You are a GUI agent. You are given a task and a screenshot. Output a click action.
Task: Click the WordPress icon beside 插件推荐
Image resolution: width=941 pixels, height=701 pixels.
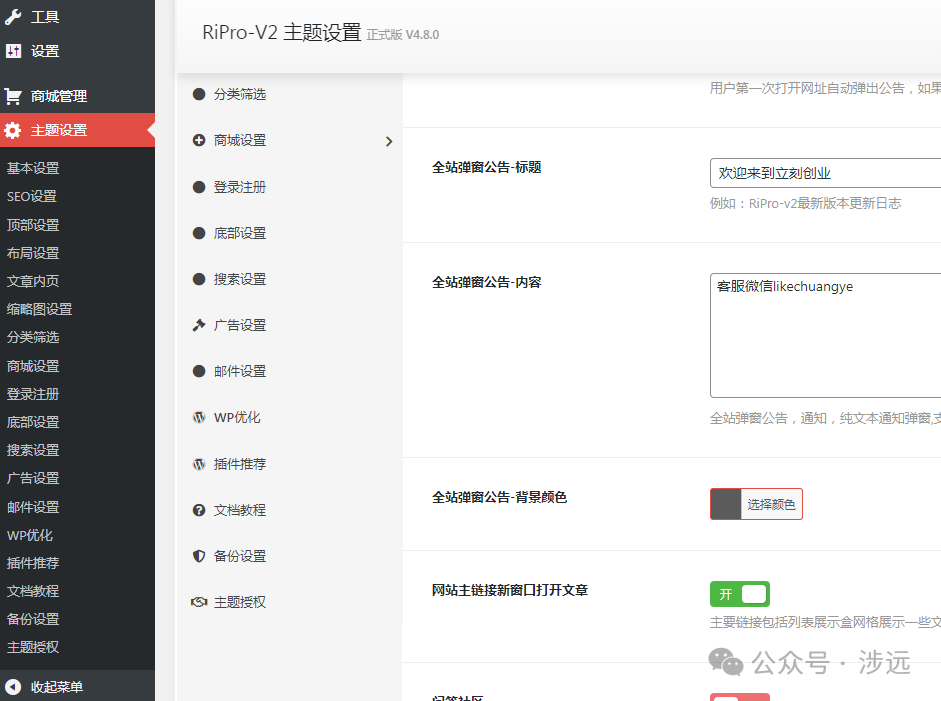[x=199, y=464]
